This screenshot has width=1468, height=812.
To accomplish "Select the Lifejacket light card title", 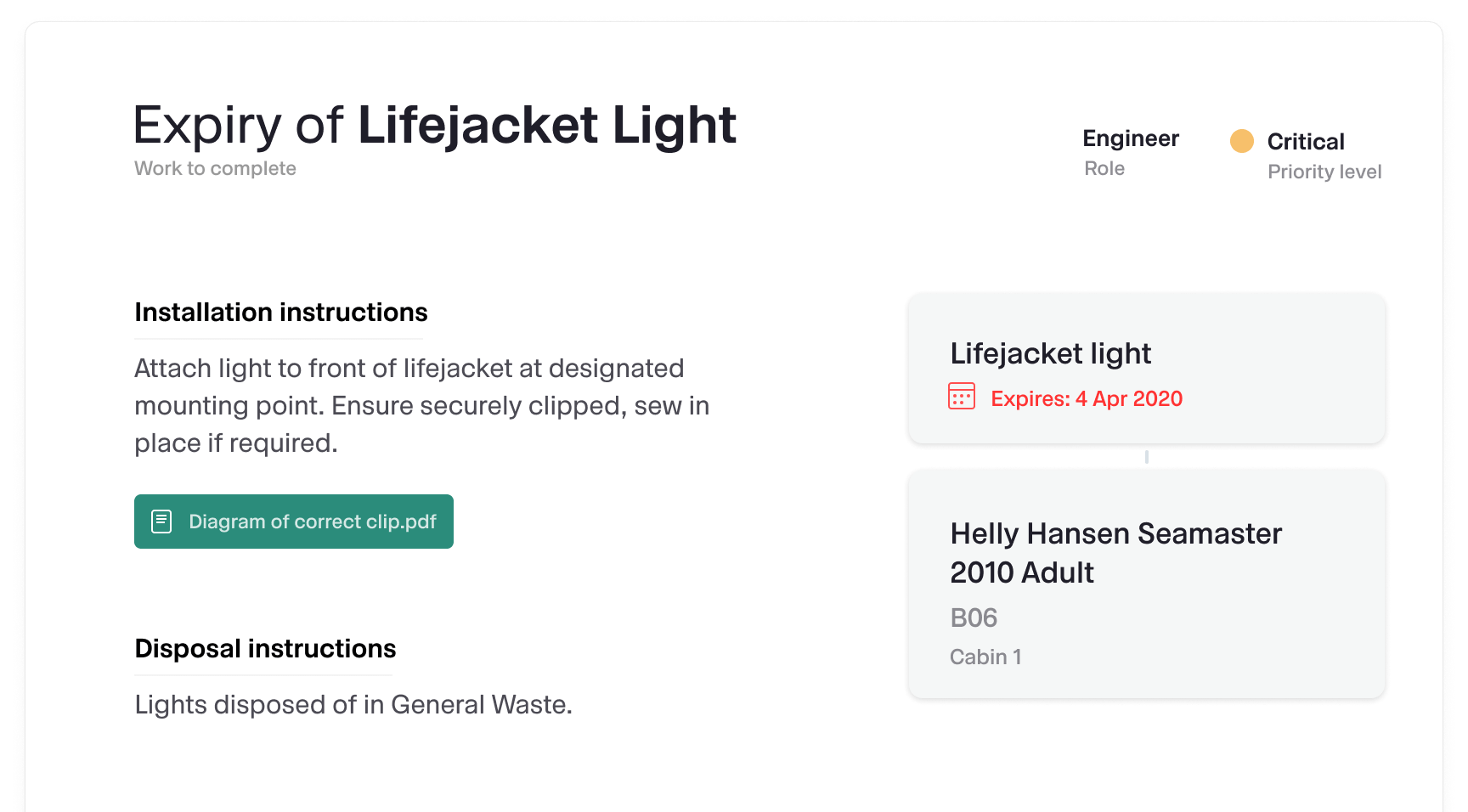I will click(1050, 353).
